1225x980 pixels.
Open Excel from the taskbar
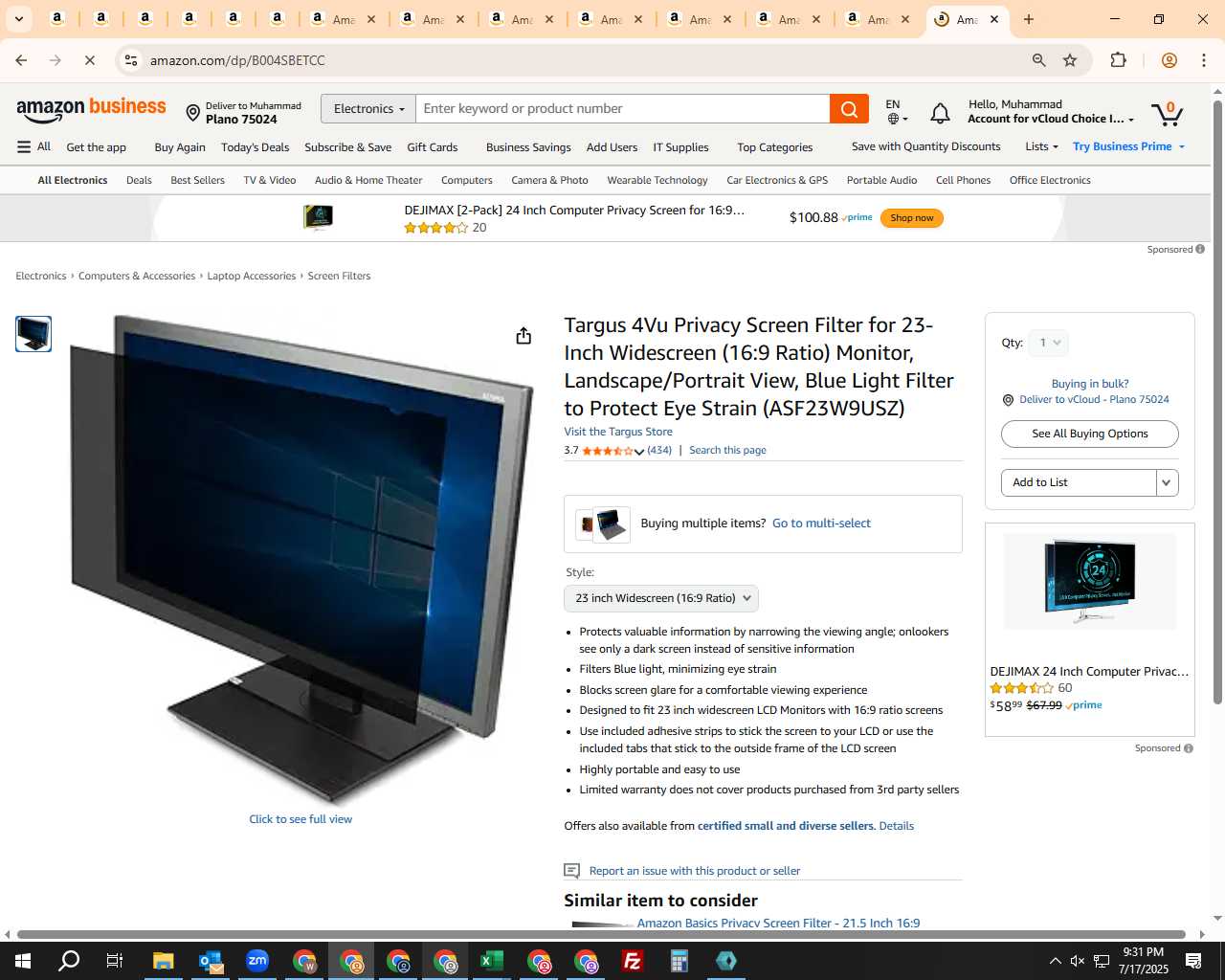tap(491, 961)
